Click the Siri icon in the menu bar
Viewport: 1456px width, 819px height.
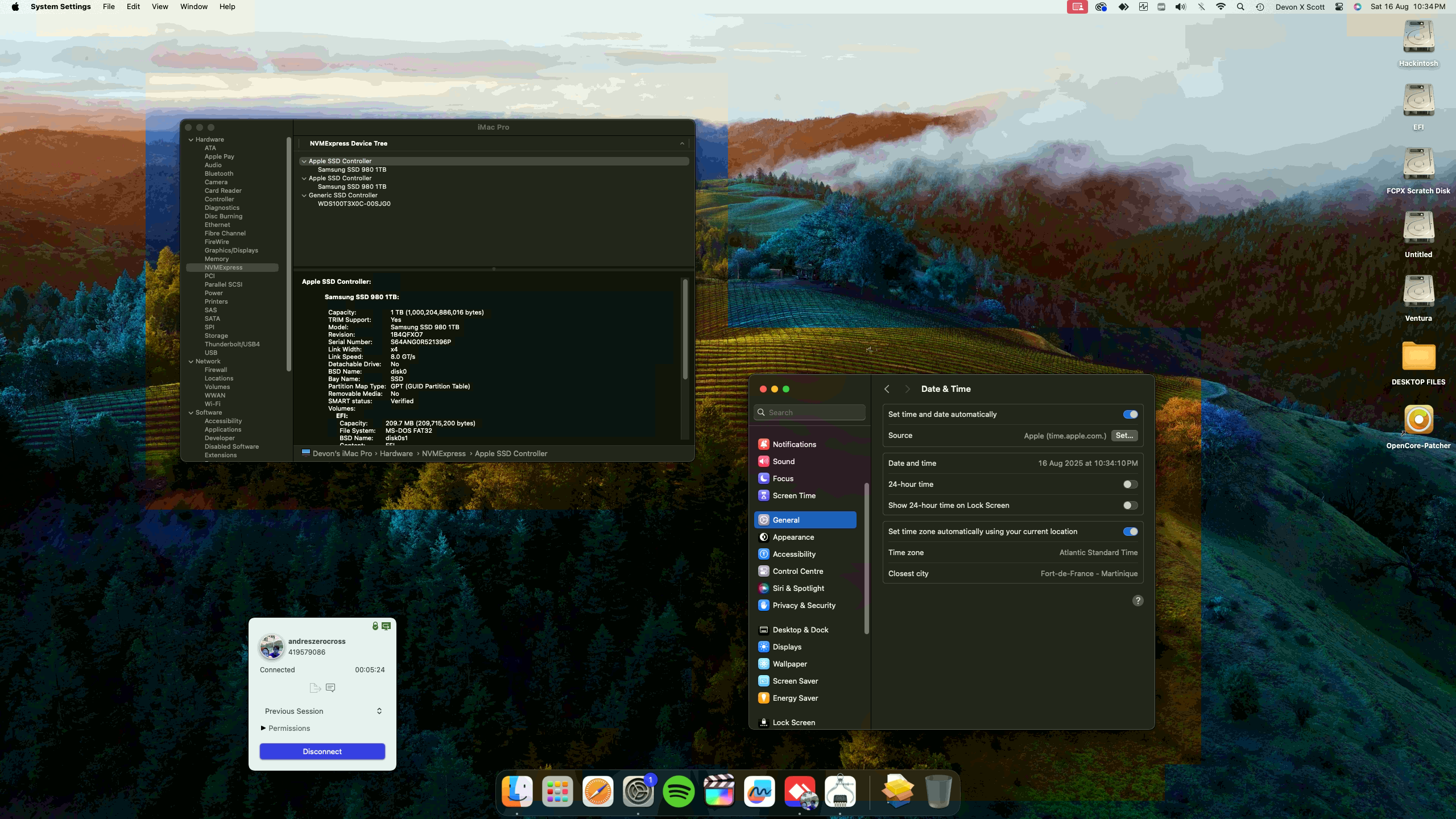1358,7
